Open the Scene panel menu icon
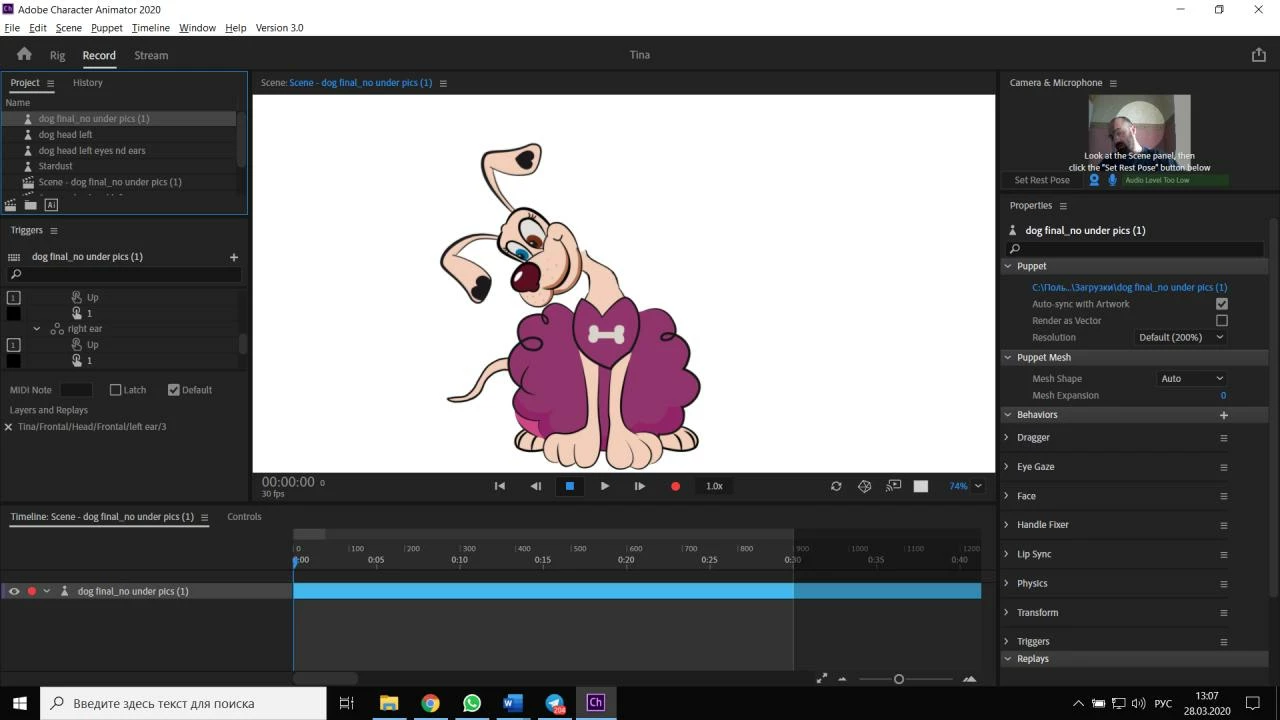The image size is (1280, 720). [443, 83]
